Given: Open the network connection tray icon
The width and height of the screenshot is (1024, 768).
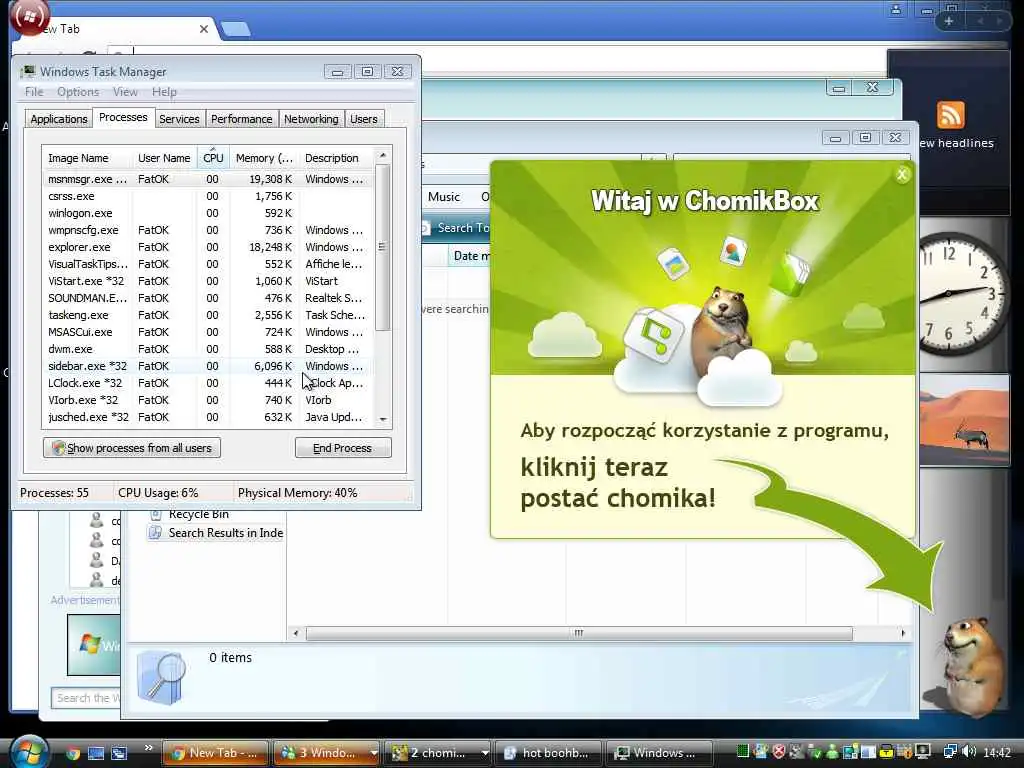Looking at the screenshot, I should 951,752.
